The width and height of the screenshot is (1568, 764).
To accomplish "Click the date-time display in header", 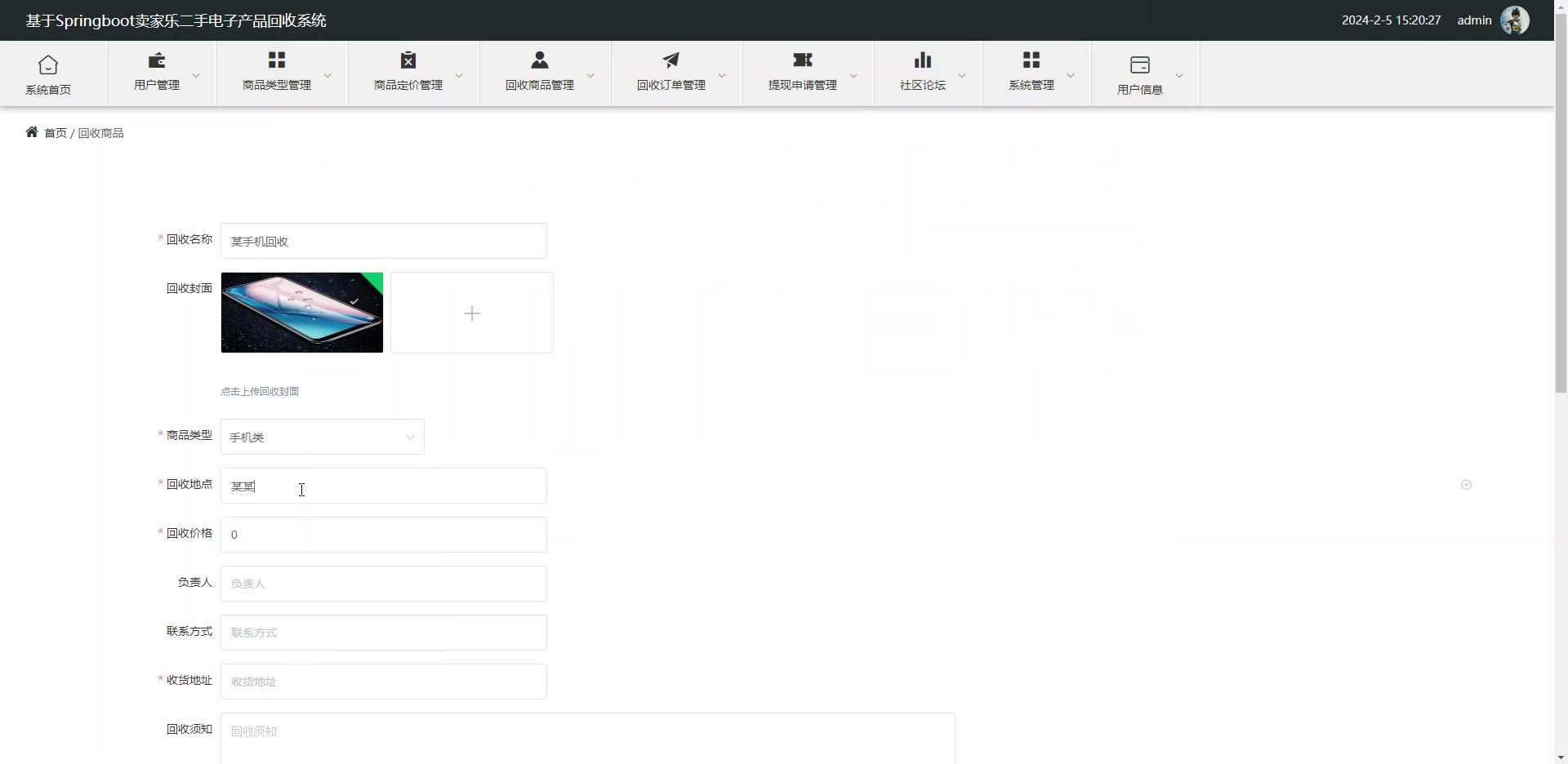I will pos(1391,20).
